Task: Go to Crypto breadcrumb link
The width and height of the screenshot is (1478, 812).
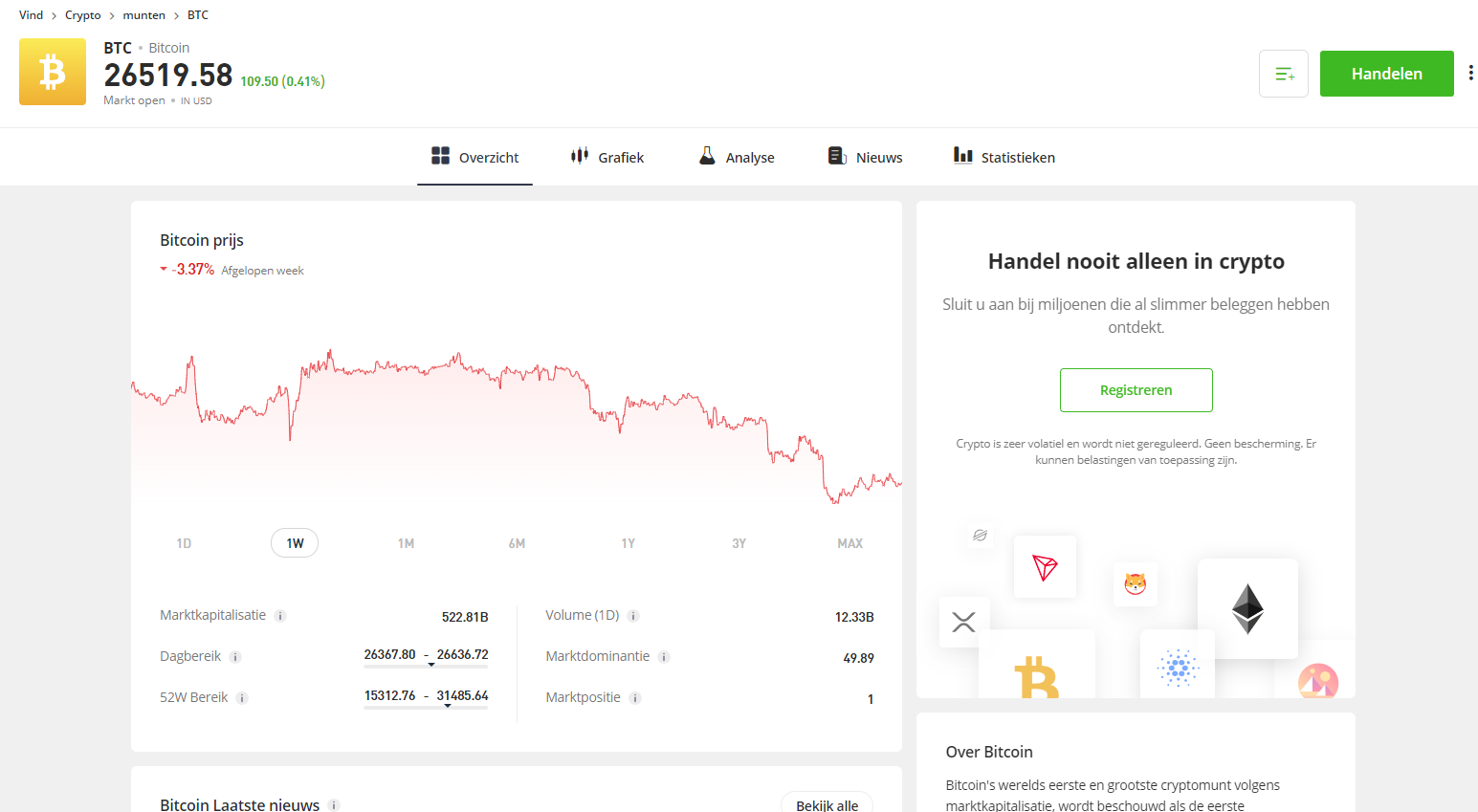Action: [82, 15]
